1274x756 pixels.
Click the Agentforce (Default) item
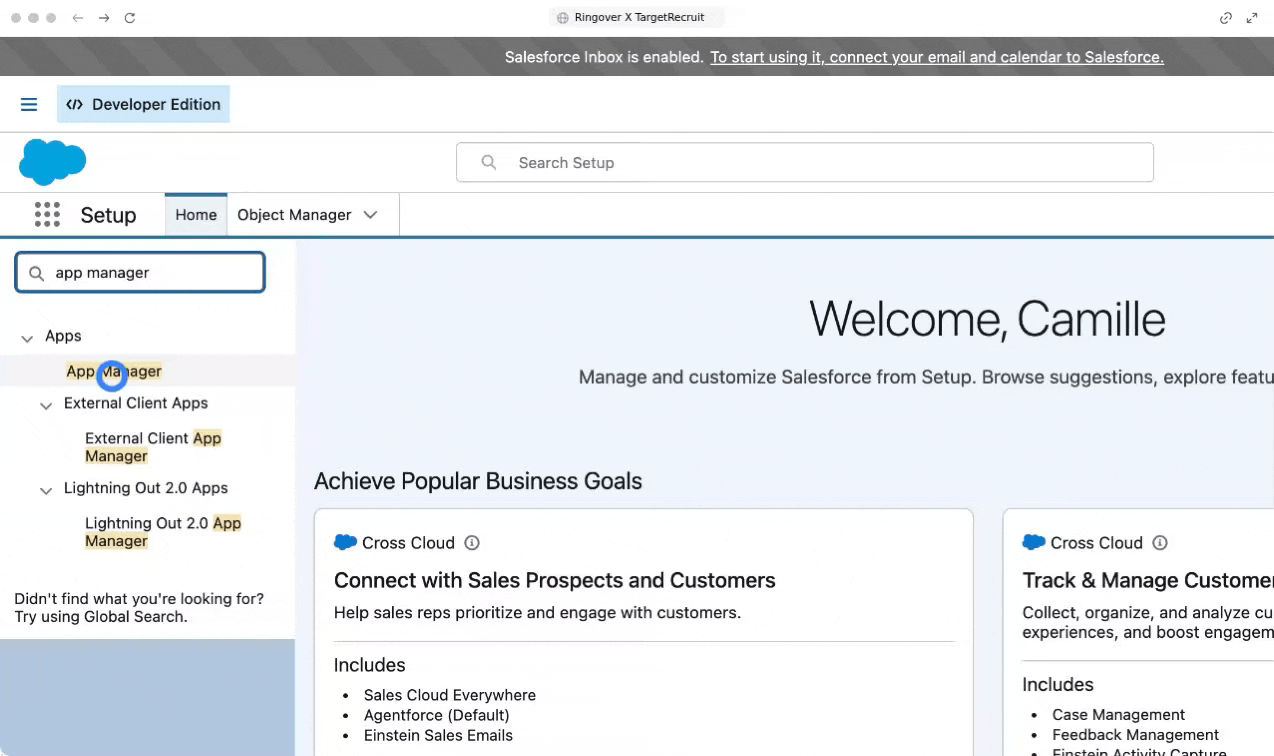[x=437, y=715]
